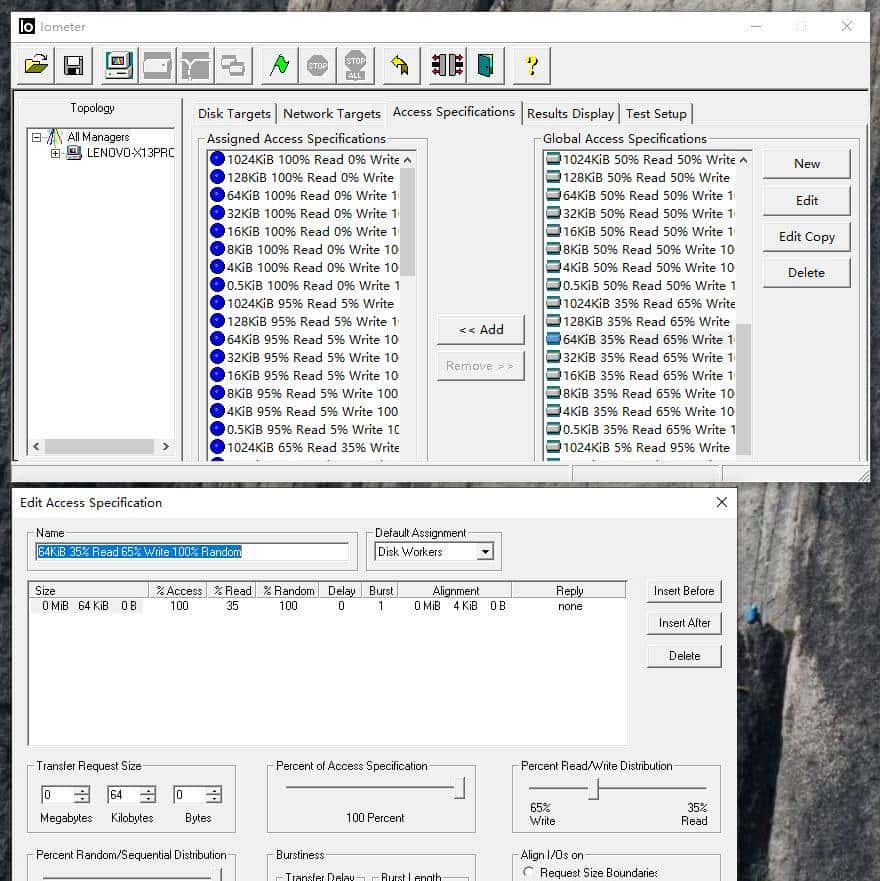Open the Default Assignment Disk Workers dropdown
Image resolution: width=880 pixels, height=881 pixels.
point(485,552)
